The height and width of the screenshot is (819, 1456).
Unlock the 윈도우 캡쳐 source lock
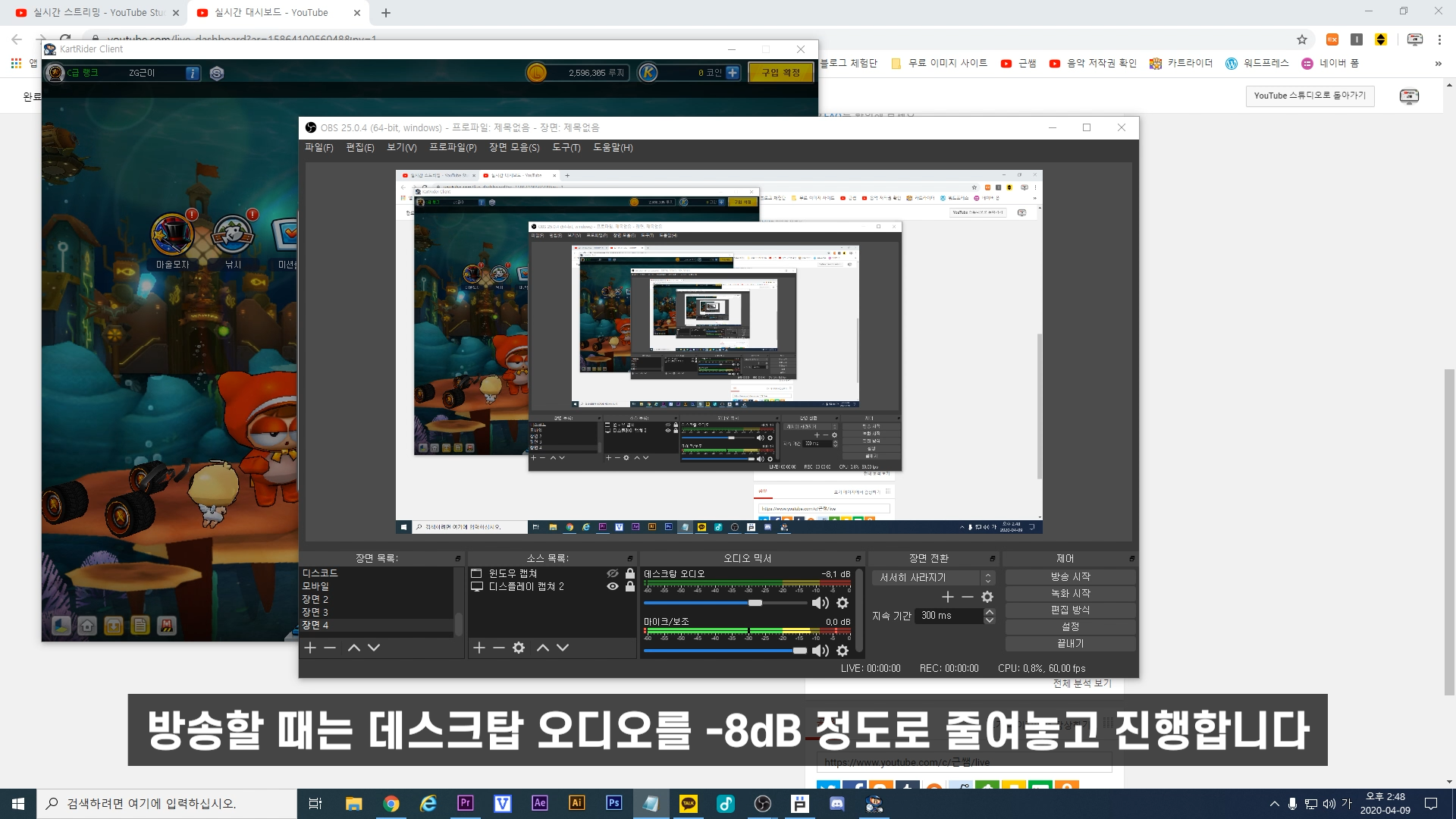630,574
